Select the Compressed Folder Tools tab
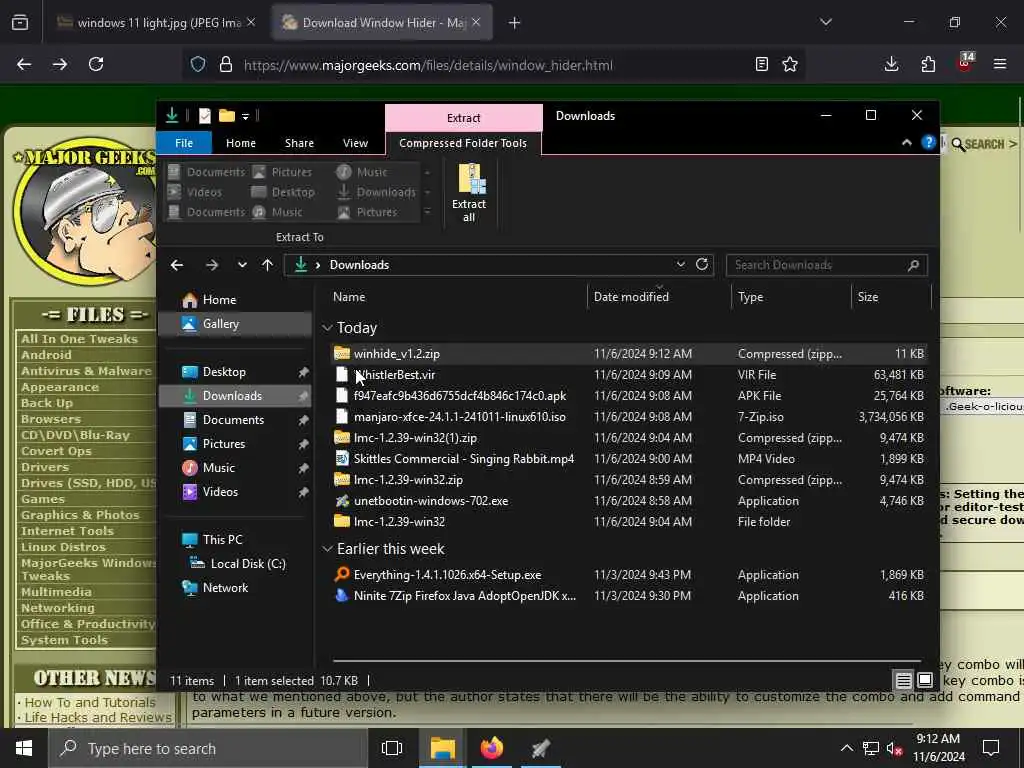This screenshot has height=768, width=1024. tap(462, 143)
